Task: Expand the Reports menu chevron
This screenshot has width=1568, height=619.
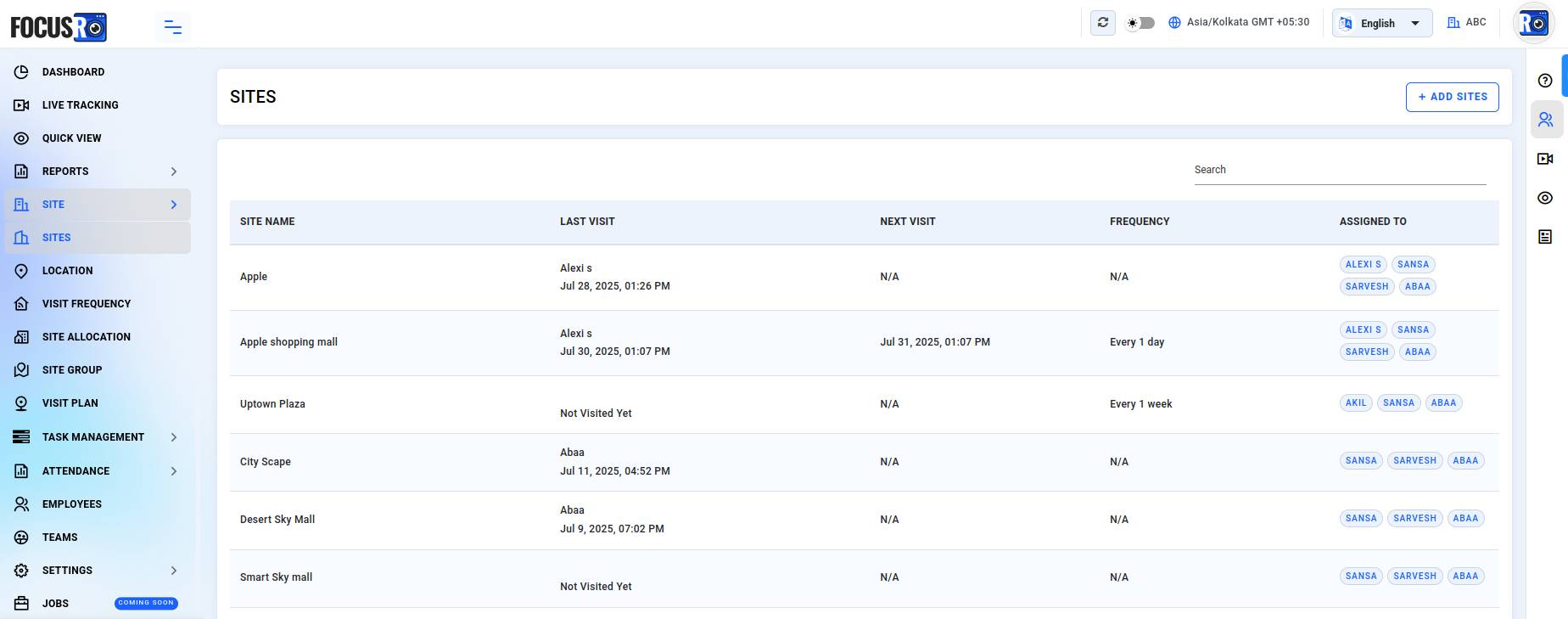Action: coord(174,172)
